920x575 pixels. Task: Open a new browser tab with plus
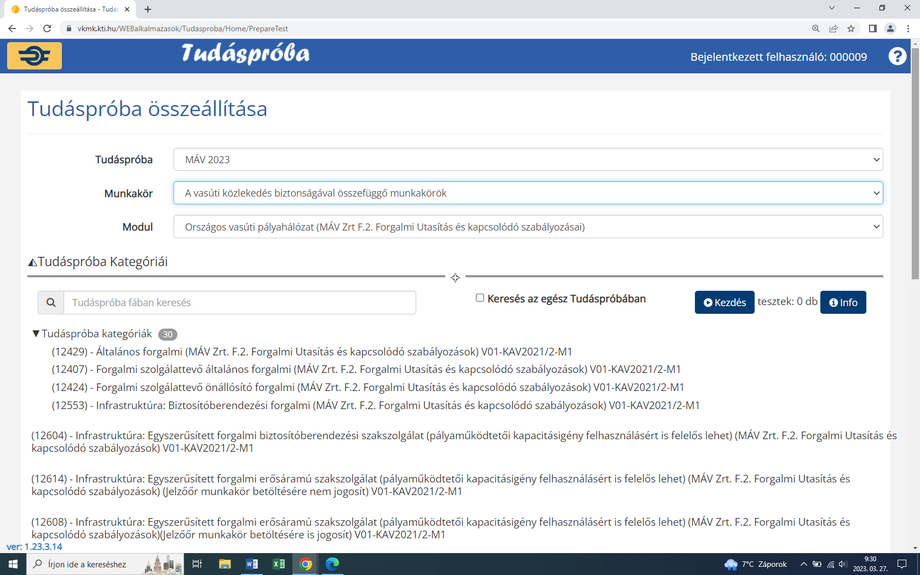click(148, 9)
